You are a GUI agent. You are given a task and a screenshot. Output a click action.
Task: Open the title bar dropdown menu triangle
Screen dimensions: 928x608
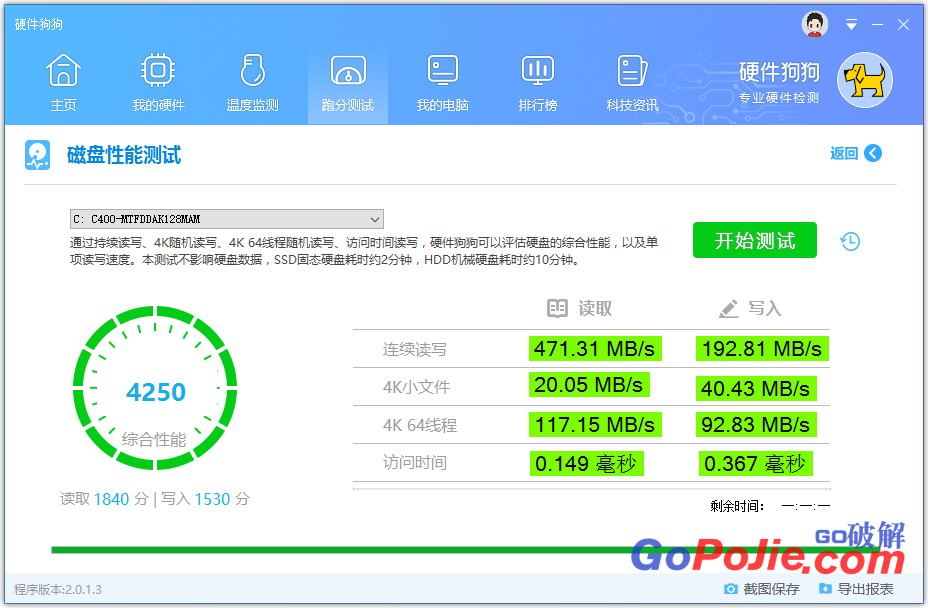coord(851,24)
